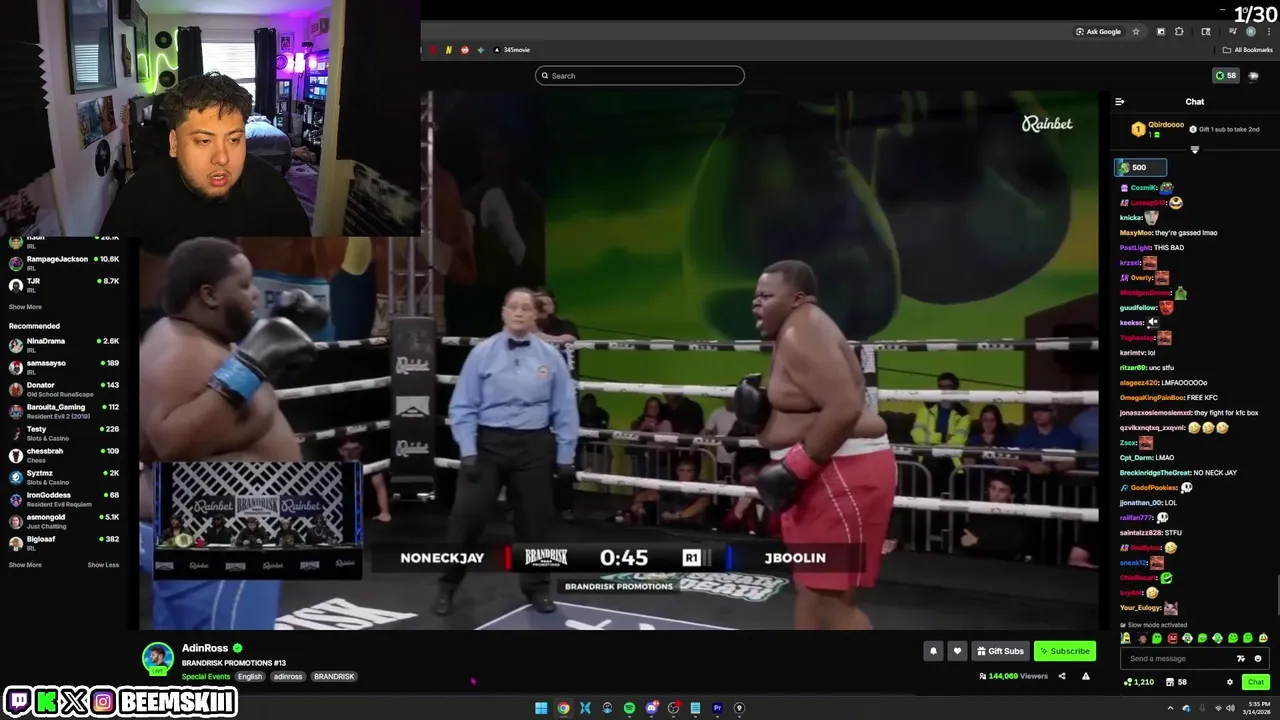Click Show More under followed channels

[x=25, y=307]
